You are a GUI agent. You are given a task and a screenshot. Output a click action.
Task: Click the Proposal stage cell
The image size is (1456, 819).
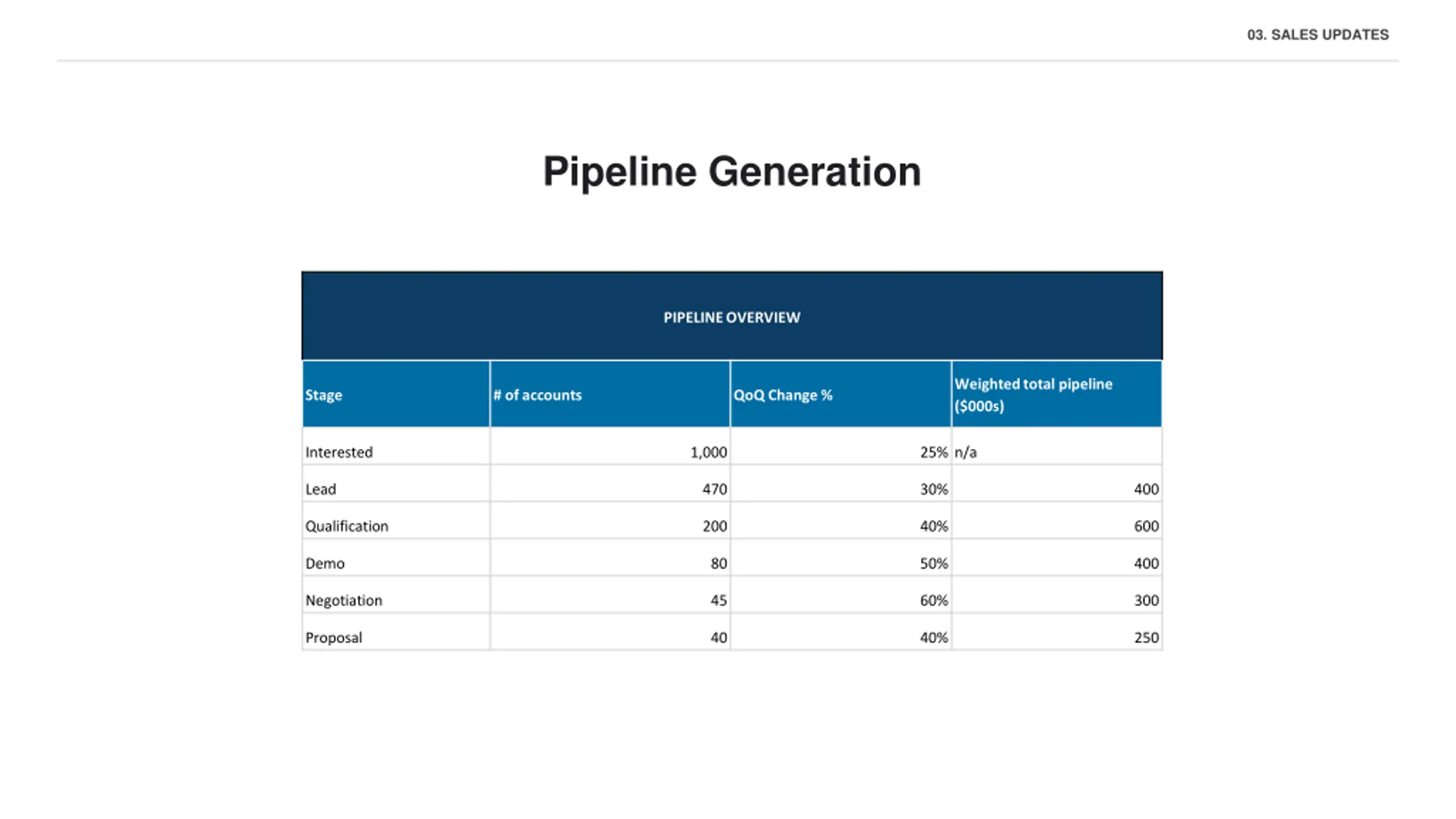pyautogui.click(x=333, y=637)
